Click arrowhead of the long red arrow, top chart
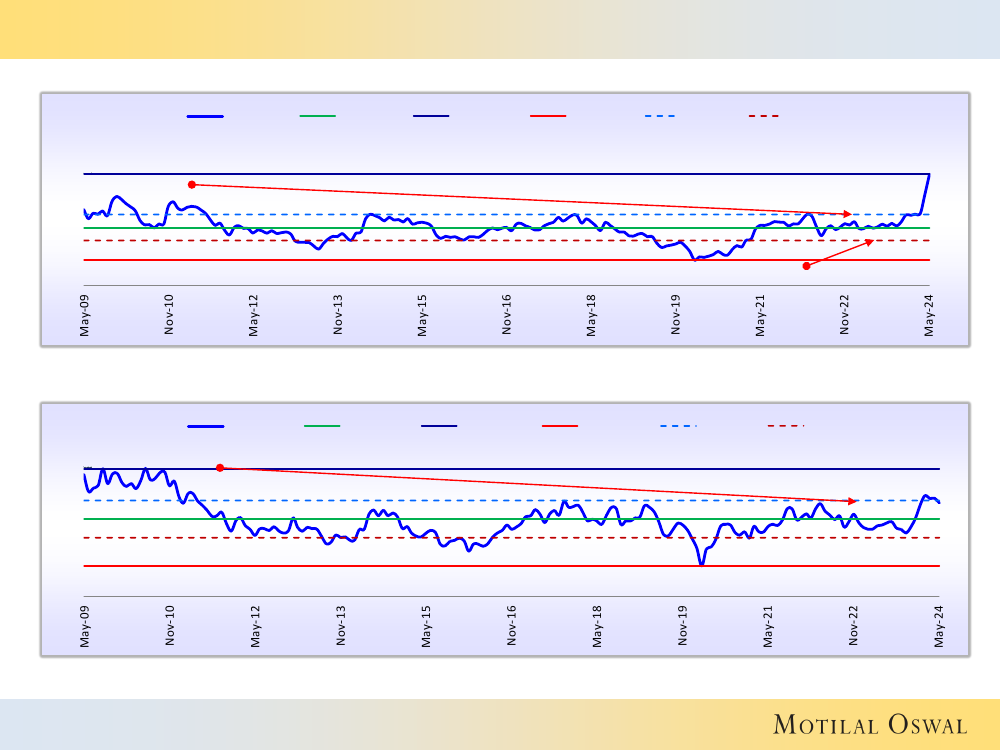This screenshot has width=1000, height=750. 847,214
